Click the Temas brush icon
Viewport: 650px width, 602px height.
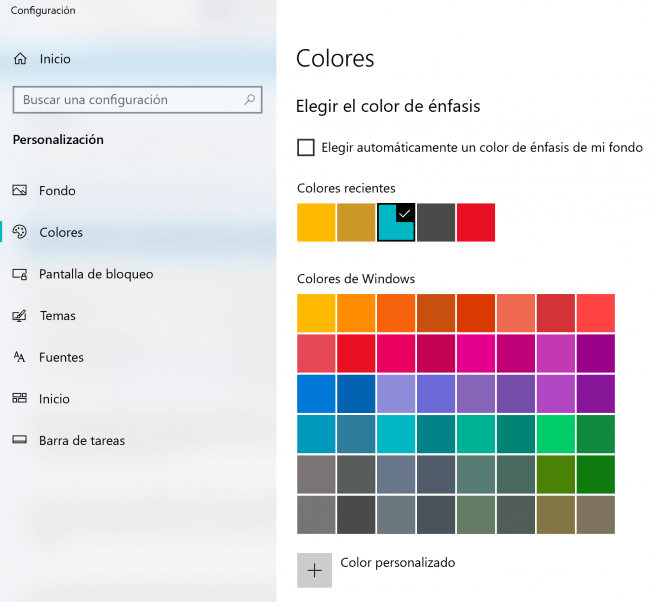tap(19, 316)
